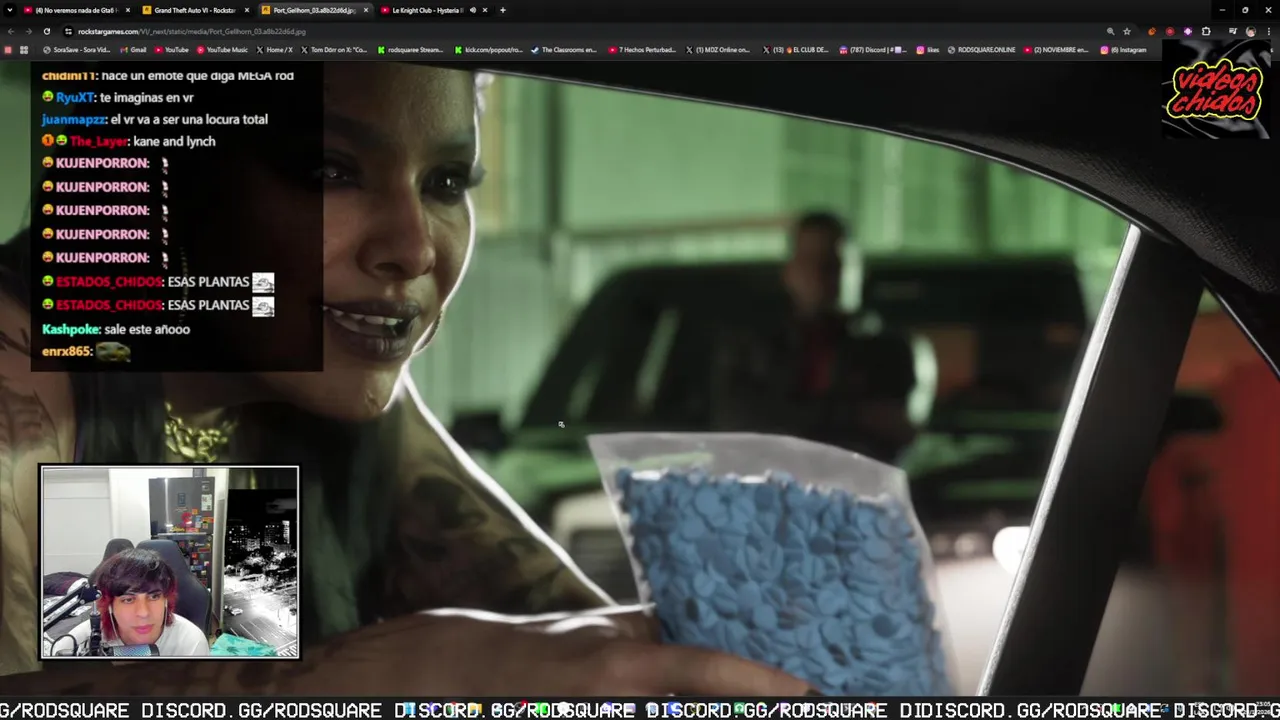Open the YouTube bookmark

172,49
